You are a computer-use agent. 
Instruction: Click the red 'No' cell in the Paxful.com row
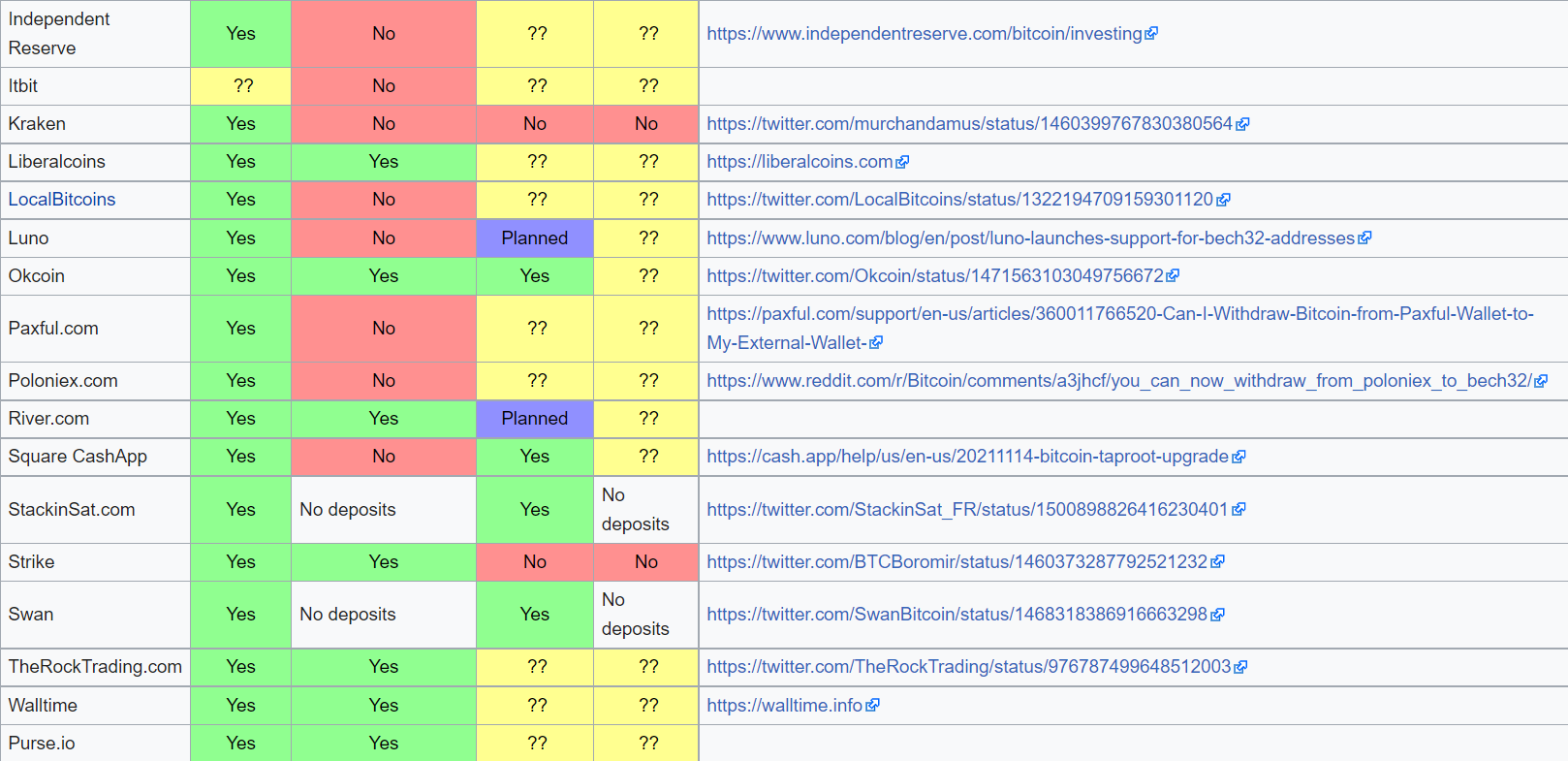[x=384, y=329]
